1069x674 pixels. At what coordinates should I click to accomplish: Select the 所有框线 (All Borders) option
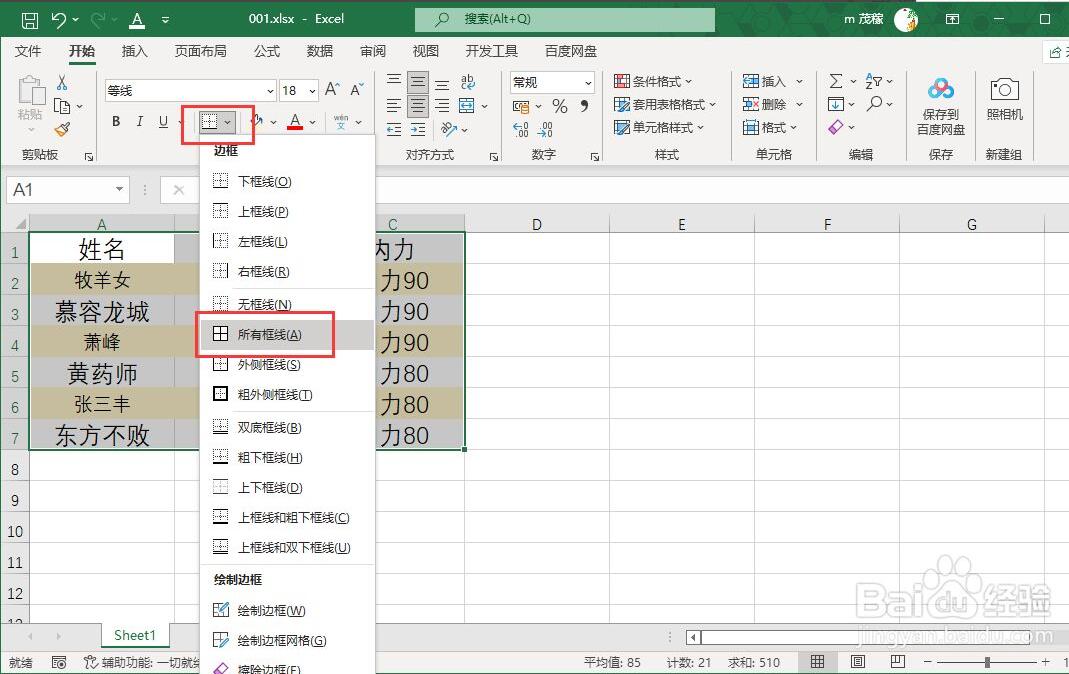[x=266, y=334]
